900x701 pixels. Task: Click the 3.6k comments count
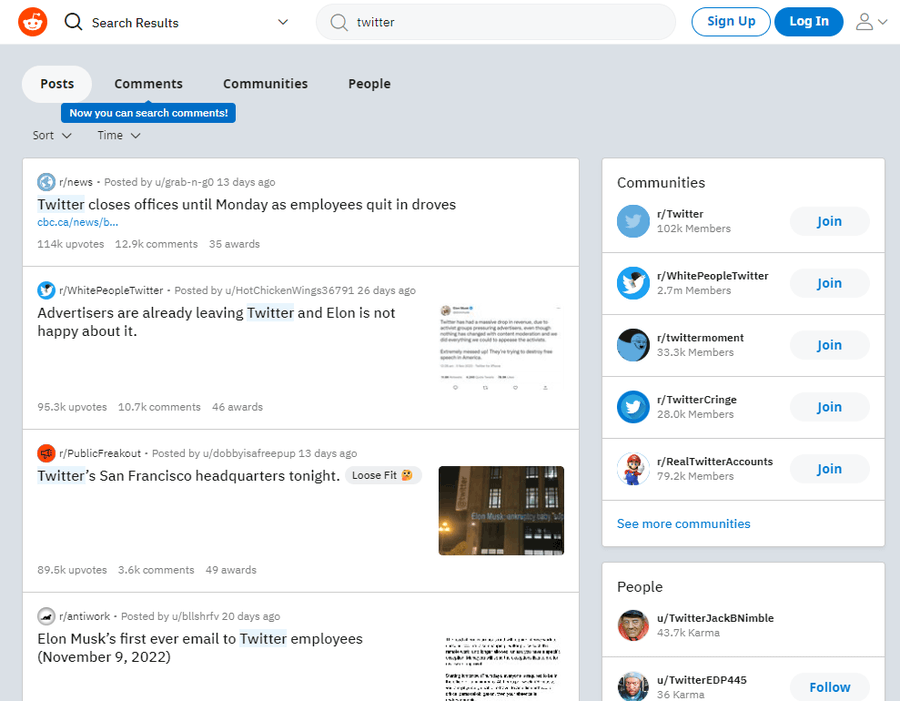pyautogui.click(x=156, y=570)
